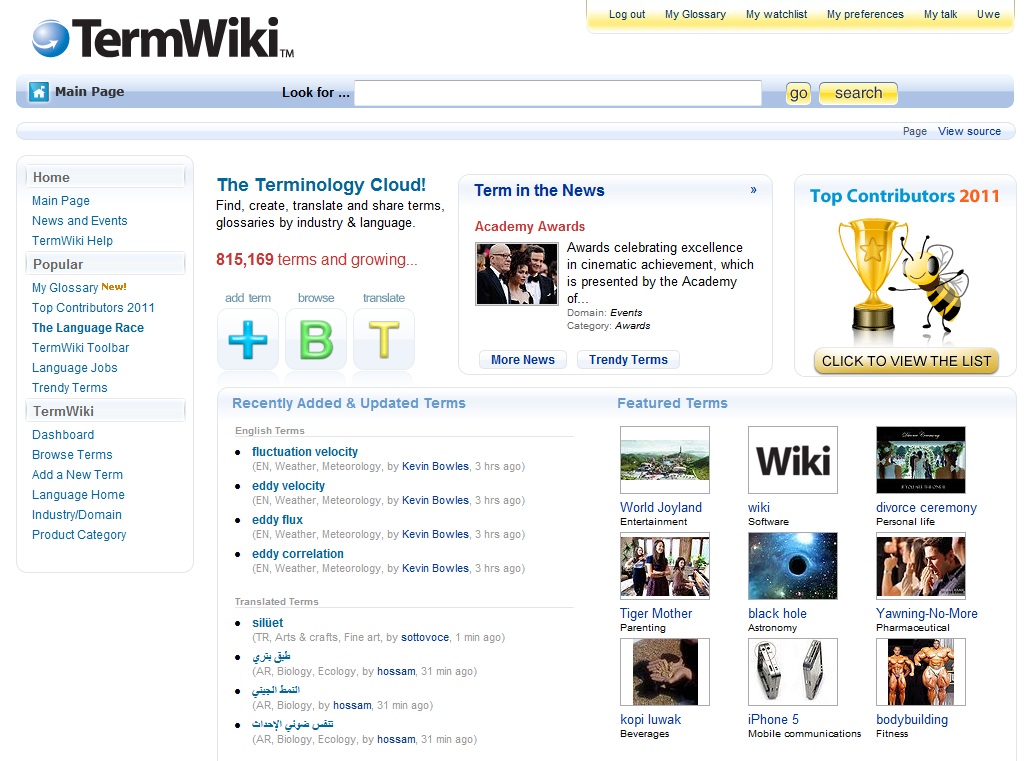The height and width of the screenshot is (761, 1029).
Task: Open the Trendy Terms button
Action: pyautogui.click(x=628, y=360)
